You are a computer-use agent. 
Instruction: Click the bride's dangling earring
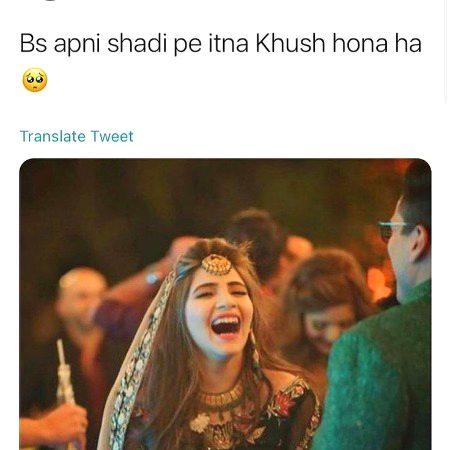pos(255,355)
